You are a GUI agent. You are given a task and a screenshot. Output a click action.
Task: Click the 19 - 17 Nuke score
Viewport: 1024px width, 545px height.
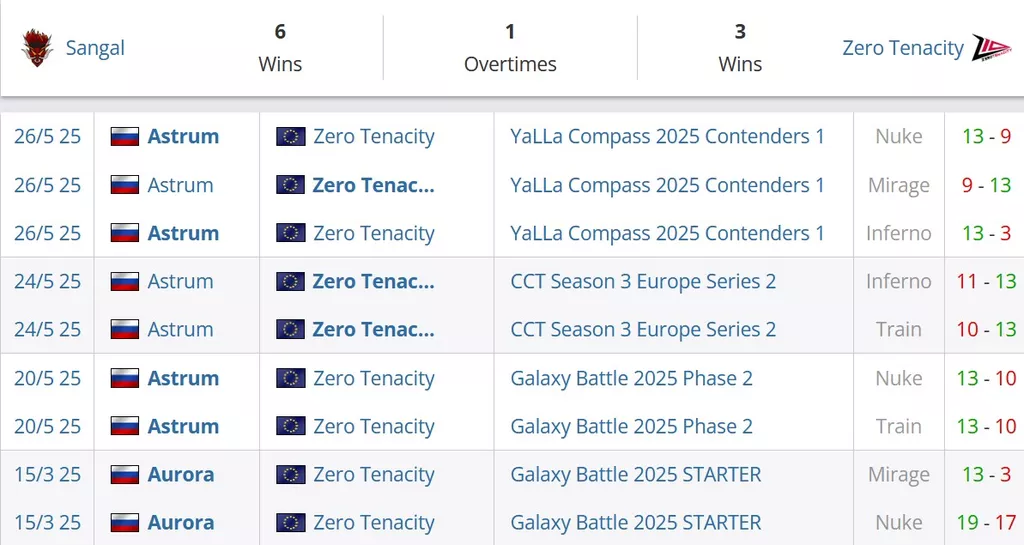click(x=986, y=523)
